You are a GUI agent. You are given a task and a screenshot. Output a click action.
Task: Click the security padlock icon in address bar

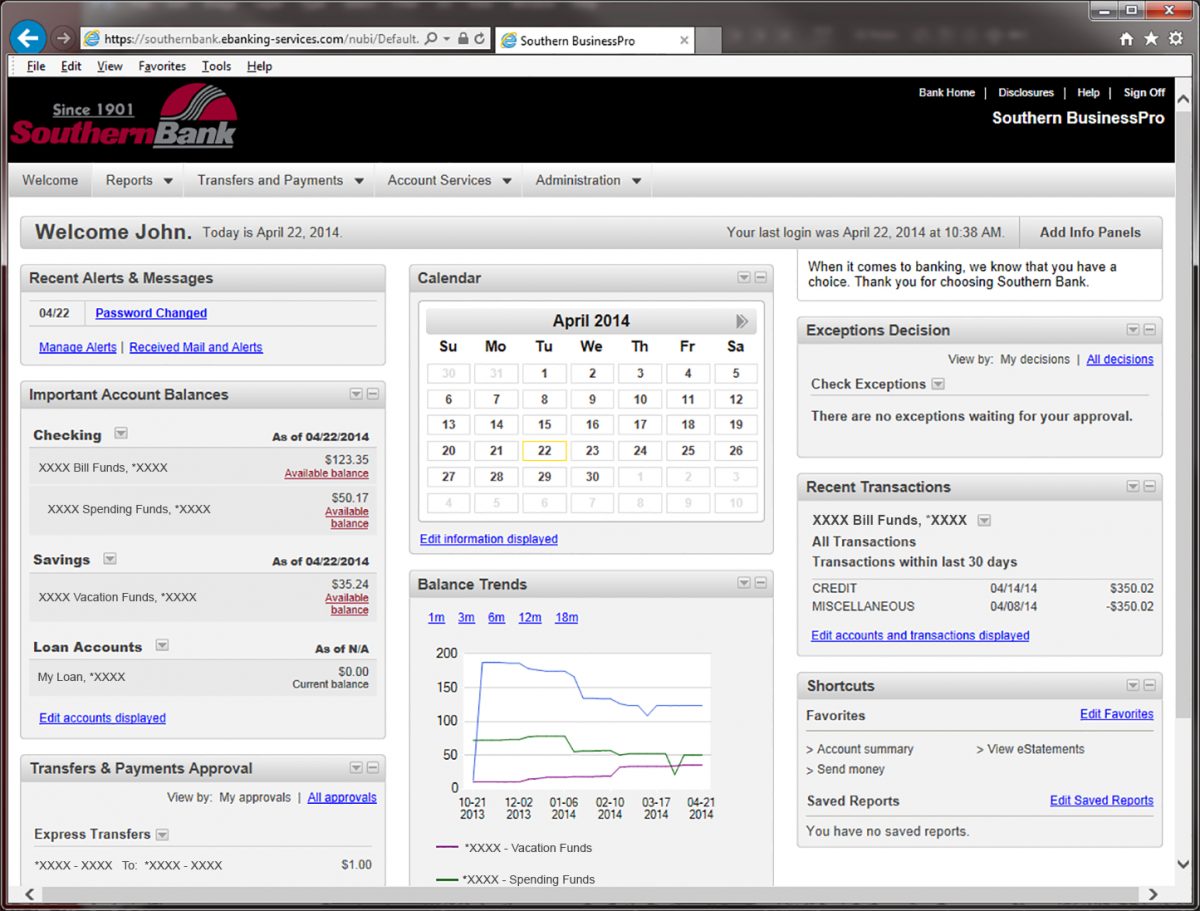[x=462, y=39]
